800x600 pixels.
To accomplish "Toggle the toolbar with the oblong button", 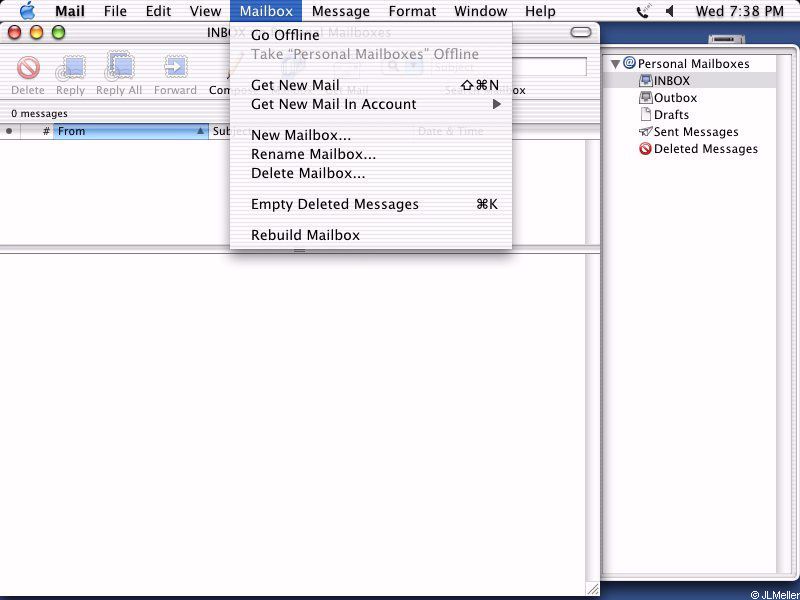I will [x=581, y=33].
